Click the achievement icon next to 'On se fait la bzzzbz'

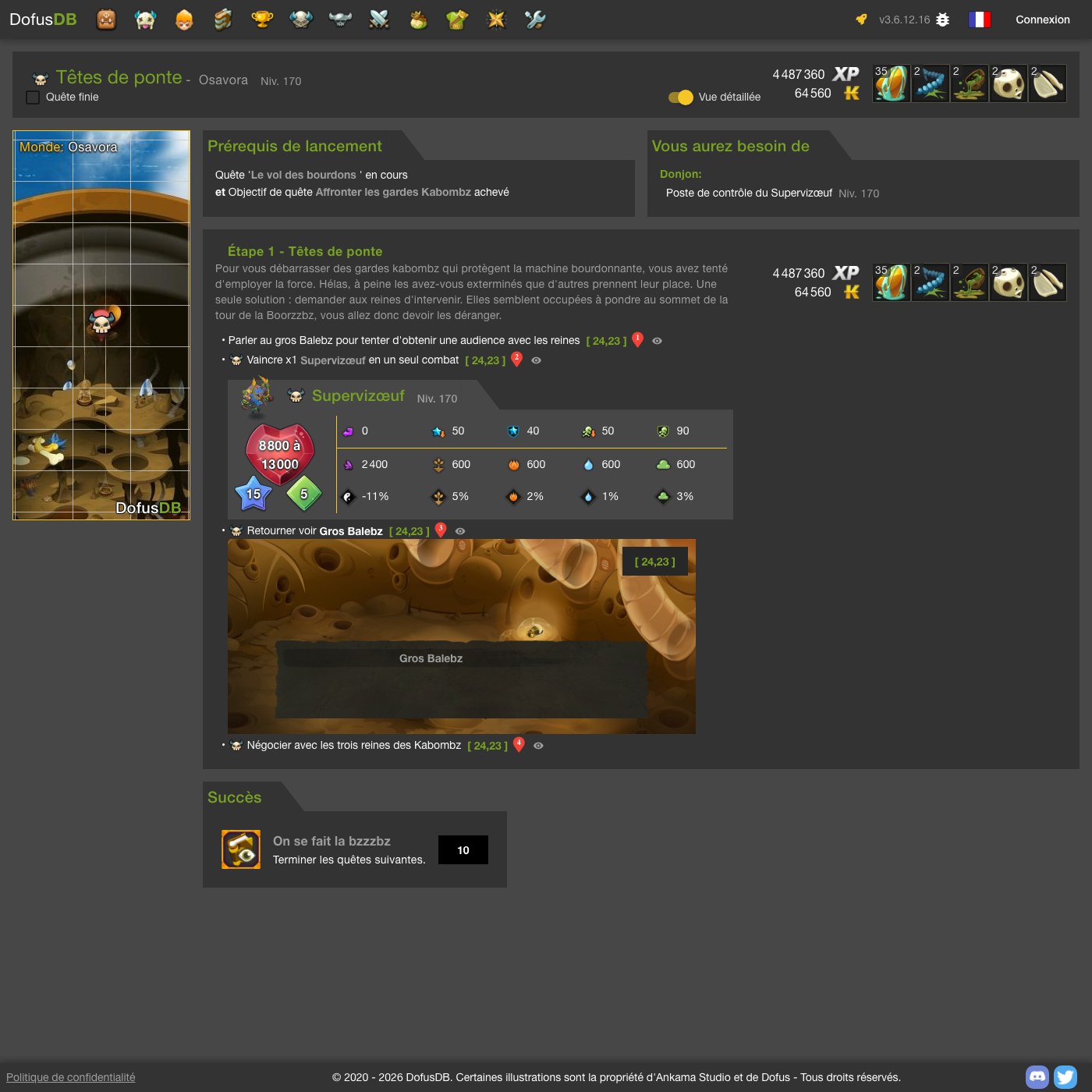(241, 849)
